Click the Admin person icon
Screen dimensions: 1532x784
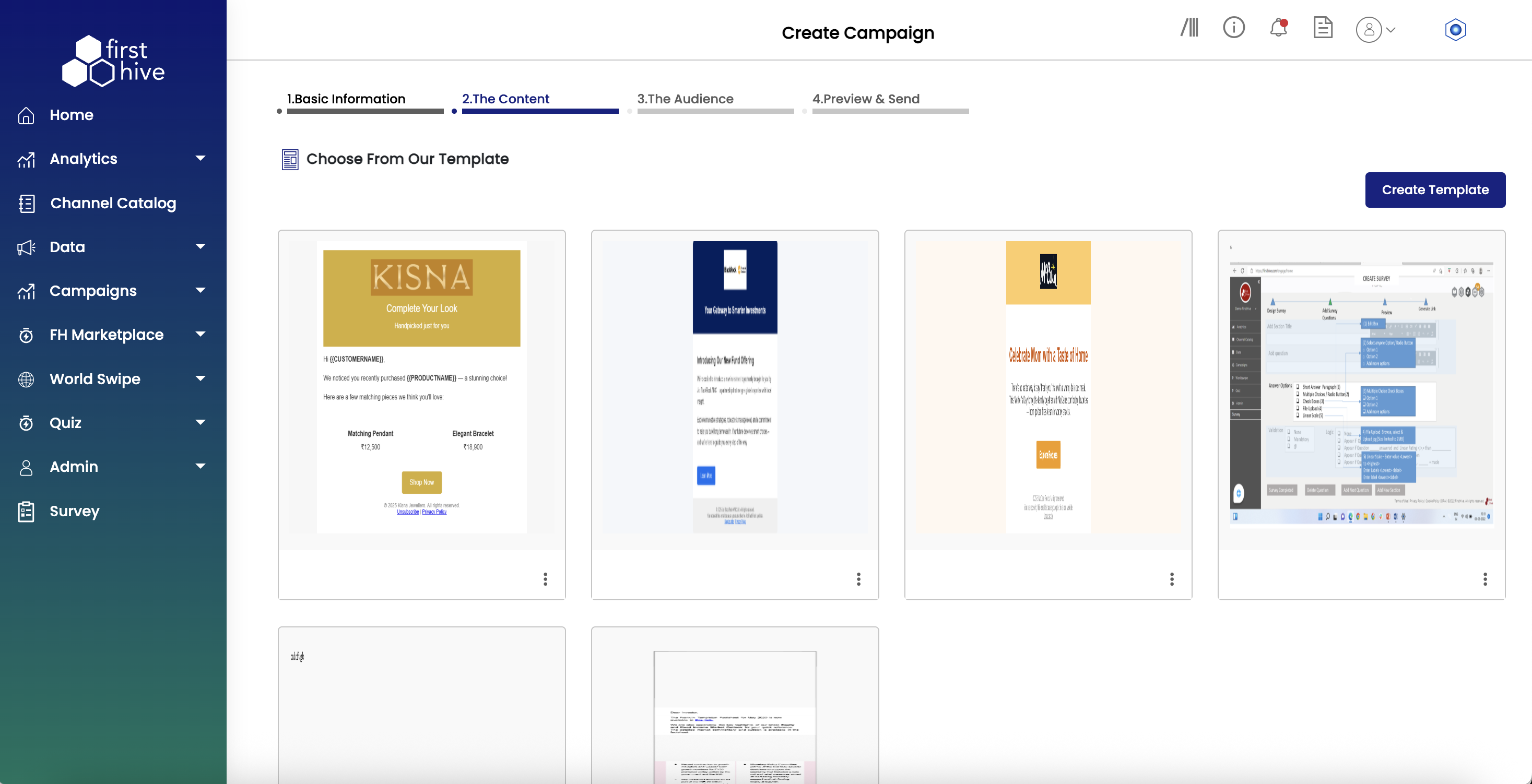(x=26, y=467)
